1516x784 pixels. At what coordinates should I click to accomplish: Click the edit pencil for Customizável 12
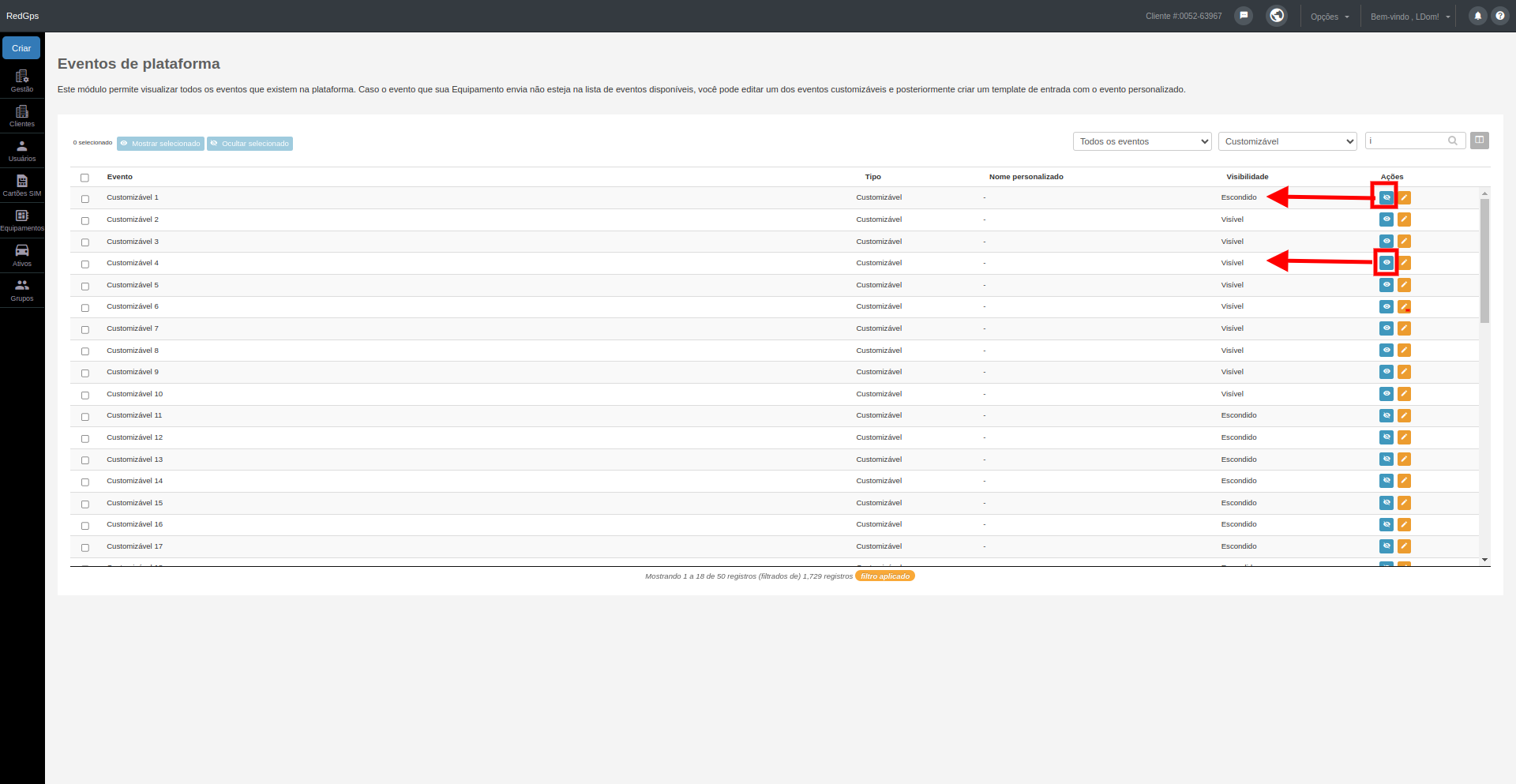click(1404, 437)
